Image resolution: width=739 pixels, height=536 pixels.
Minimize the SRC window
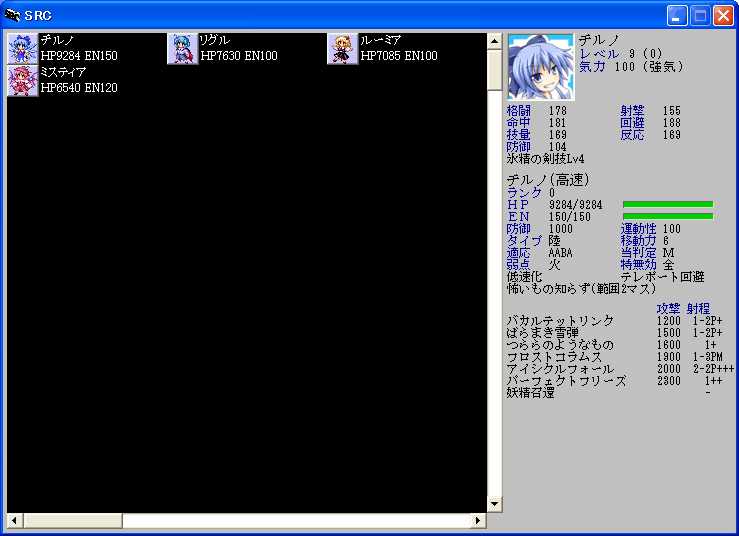click(677, 16)
